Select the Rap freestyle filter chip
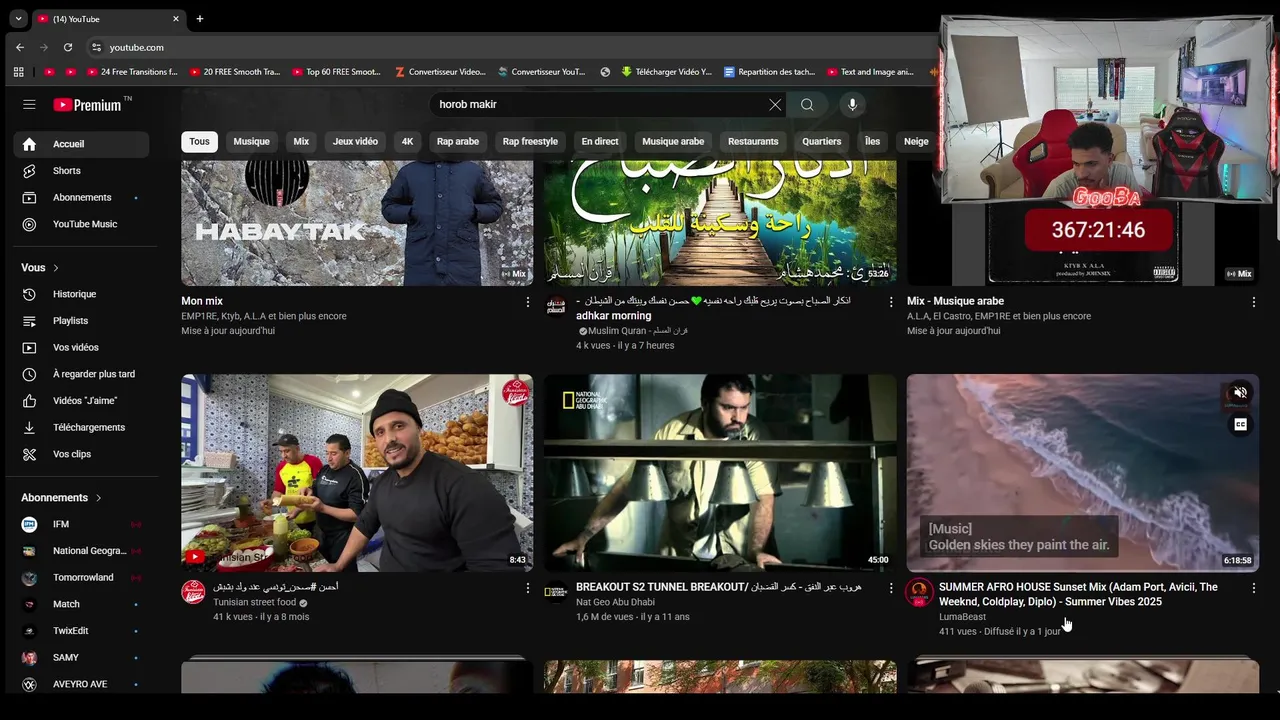The height and width of the screenshot is (720, 1280). [530, 141]
